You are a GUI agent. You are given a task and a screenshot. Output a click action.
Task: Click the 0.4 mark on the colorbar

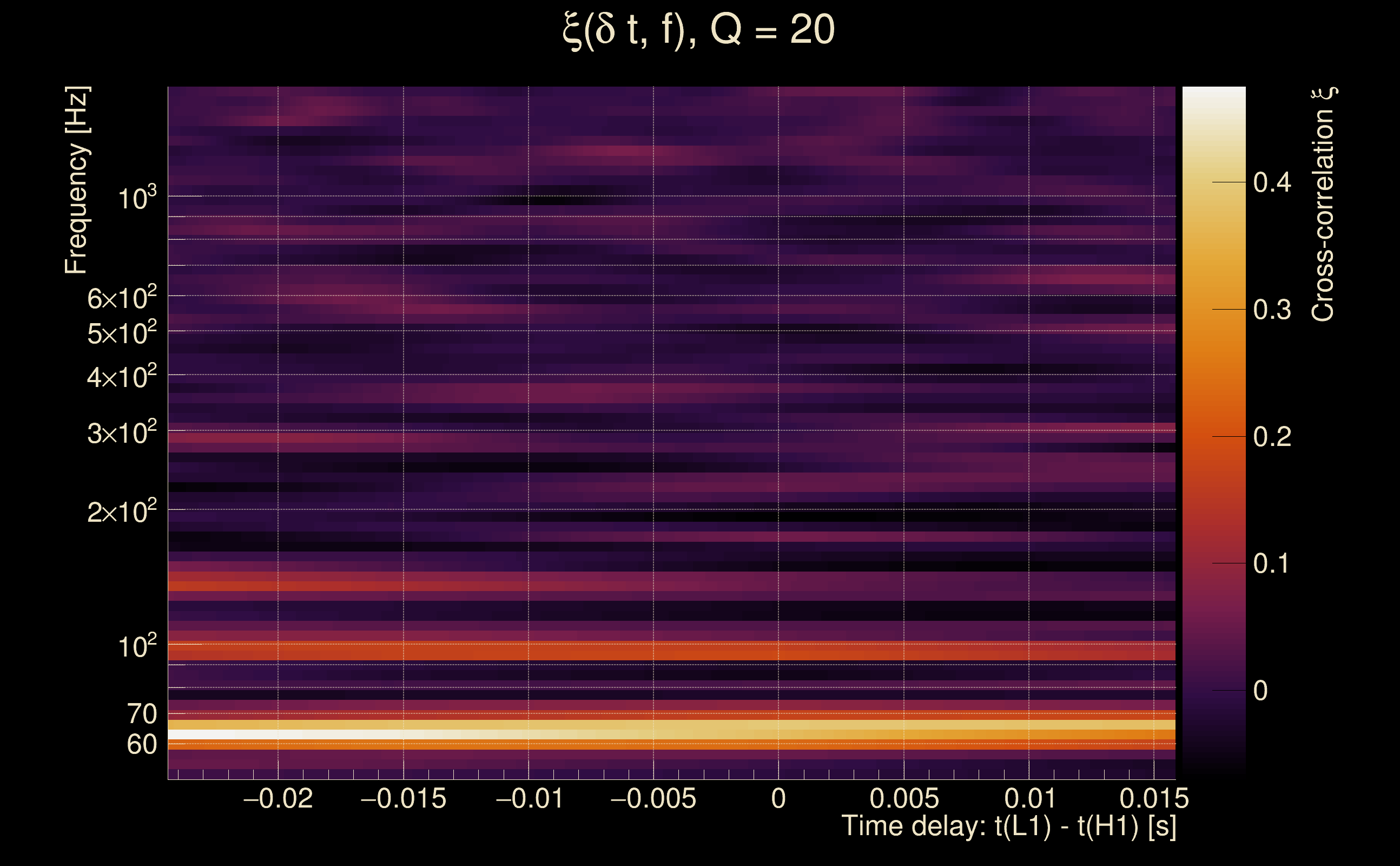coord(1272,183)
